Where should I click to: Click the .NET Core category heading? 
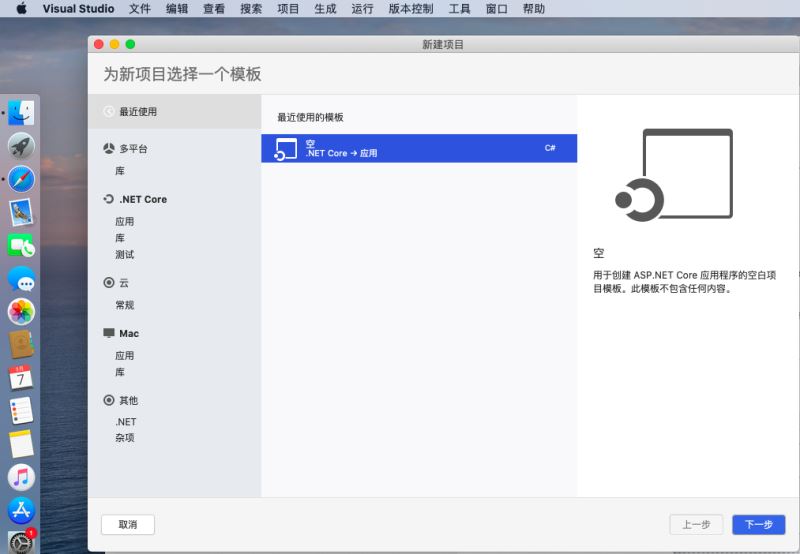tap(143, 199)
